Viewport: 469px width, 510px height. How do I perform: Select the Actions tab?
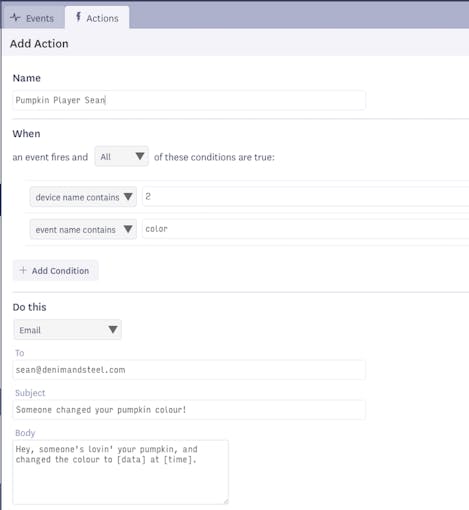[x=97, y=18]
